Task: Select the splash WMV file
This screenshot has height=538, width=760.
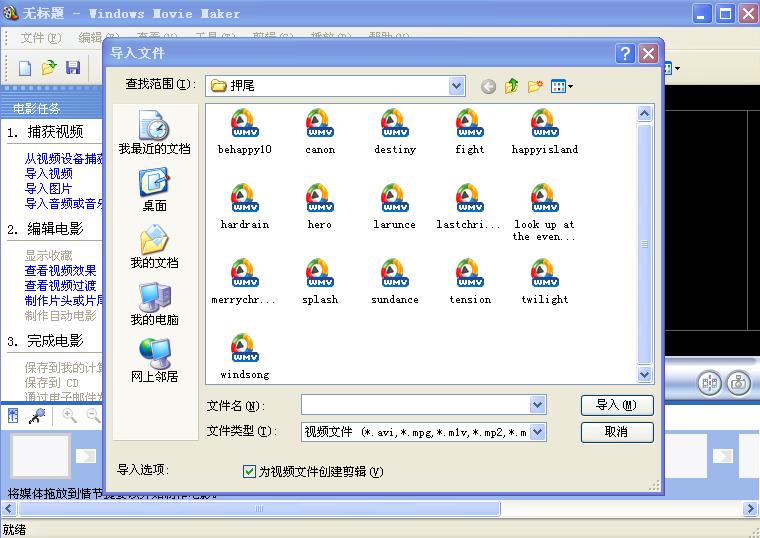Action: [x=320, y=282]
